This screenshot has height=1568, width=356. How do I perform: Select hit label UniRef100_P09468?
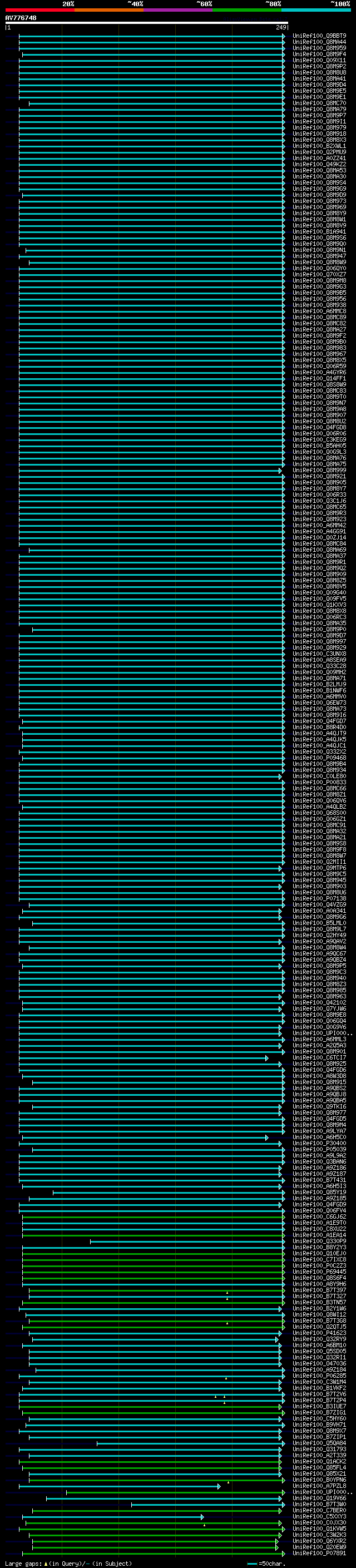tap(319, 758)
